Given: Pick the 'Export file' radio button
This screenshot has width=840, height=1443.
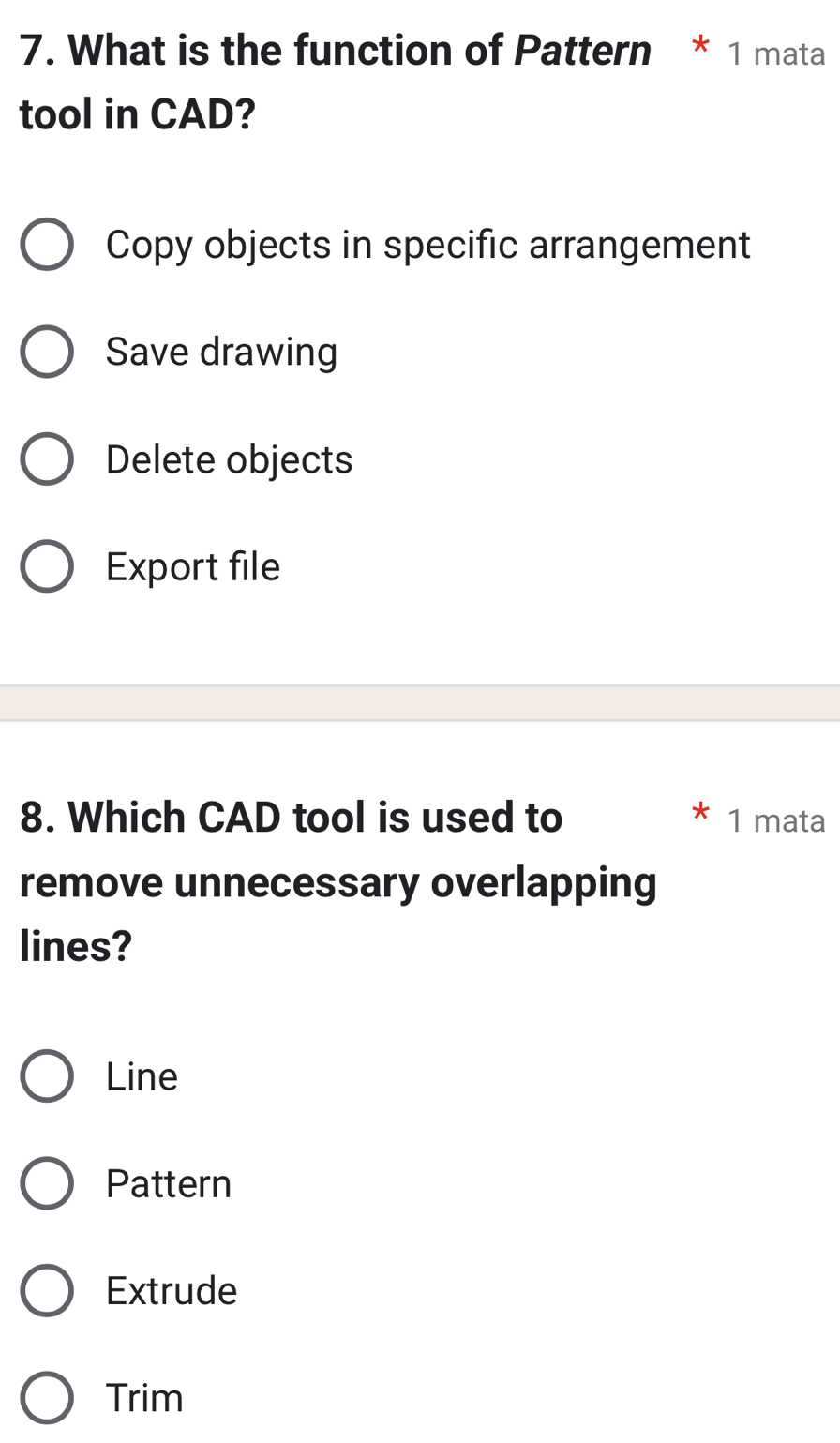Looking at the screenshot, I should pyautogui.click(x=47, y=566).
